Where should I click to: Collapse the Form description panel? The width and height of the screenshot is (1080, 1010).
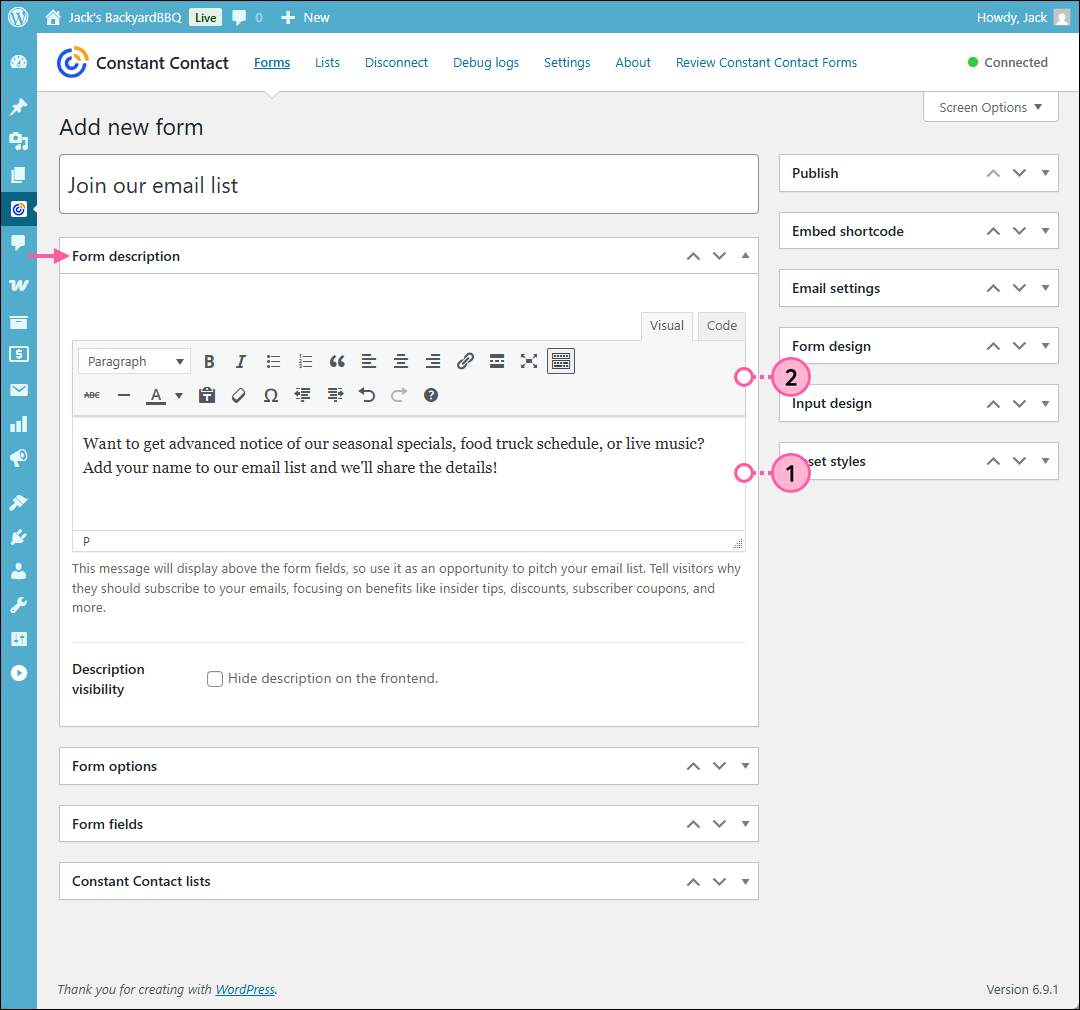coord(745,256)
